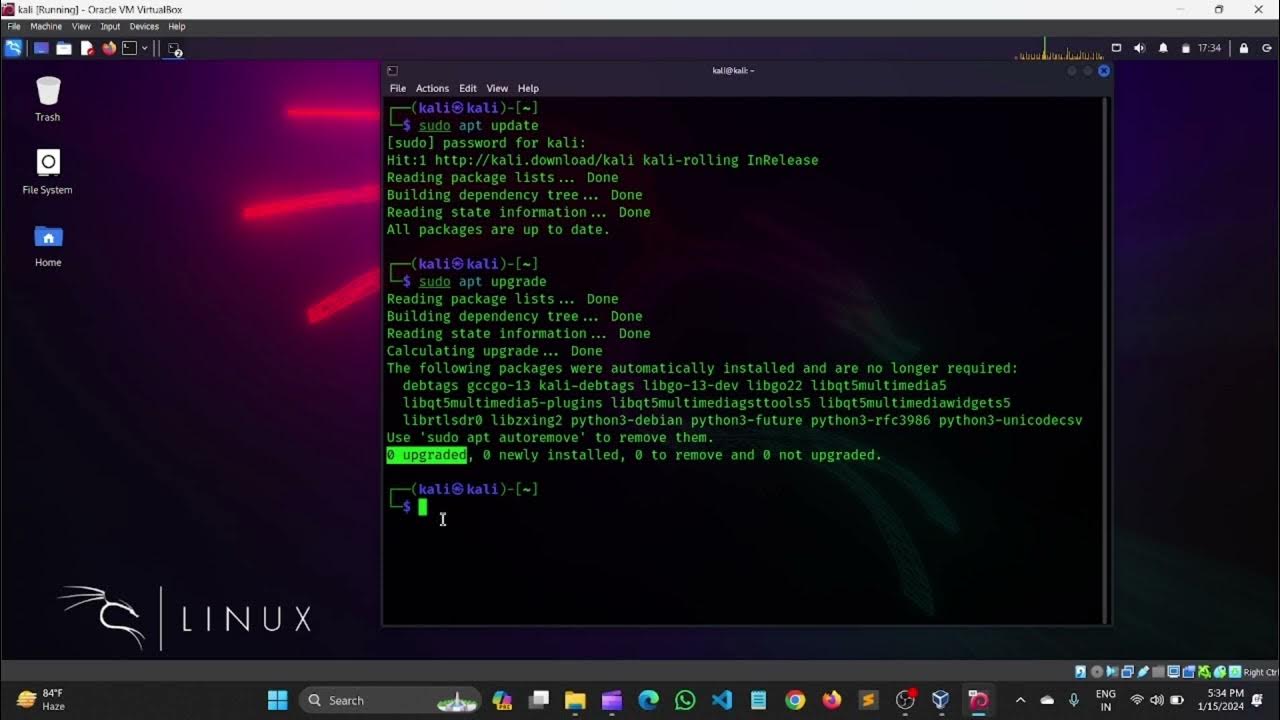Click the kali.download repository URL text
This screenshot has width=1280, height=720.
coord(535,160)
